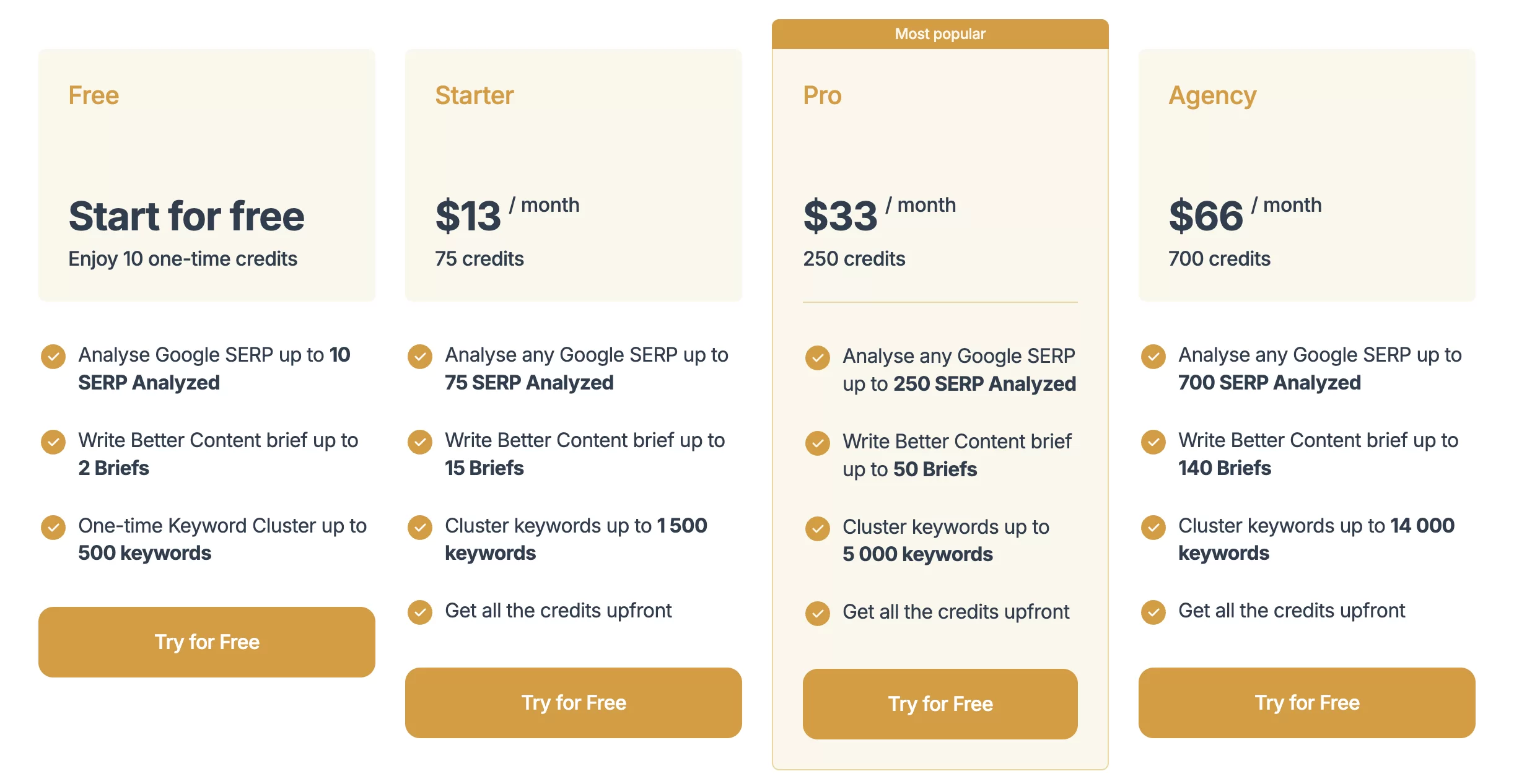This screenshot has width=1514, height=784.
Task: Click the checkmark icon beside 2 Briefs
Action: pos(53,442)
